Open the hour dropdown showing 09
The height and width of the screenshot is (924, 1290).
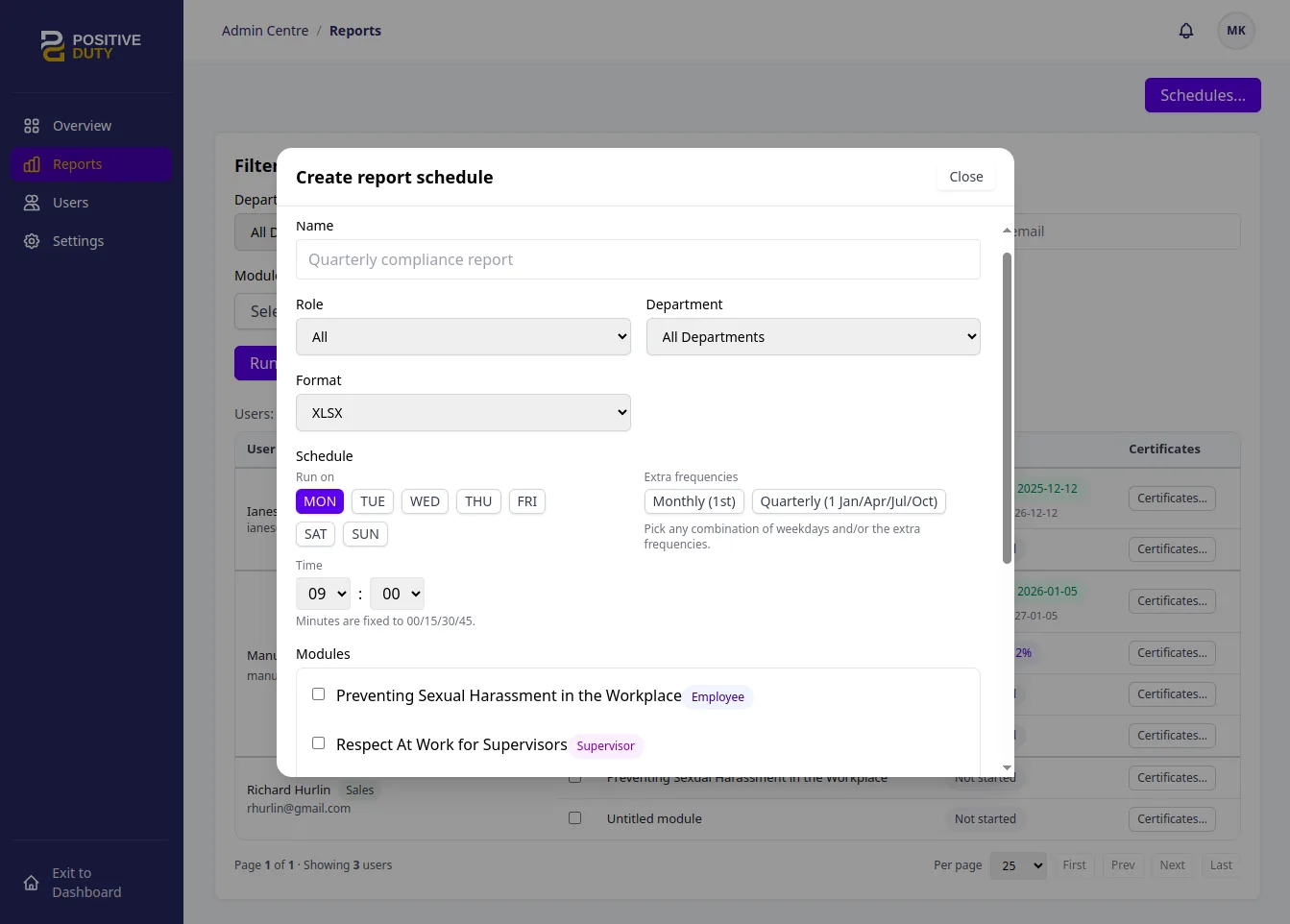click(x=323, y=593)
